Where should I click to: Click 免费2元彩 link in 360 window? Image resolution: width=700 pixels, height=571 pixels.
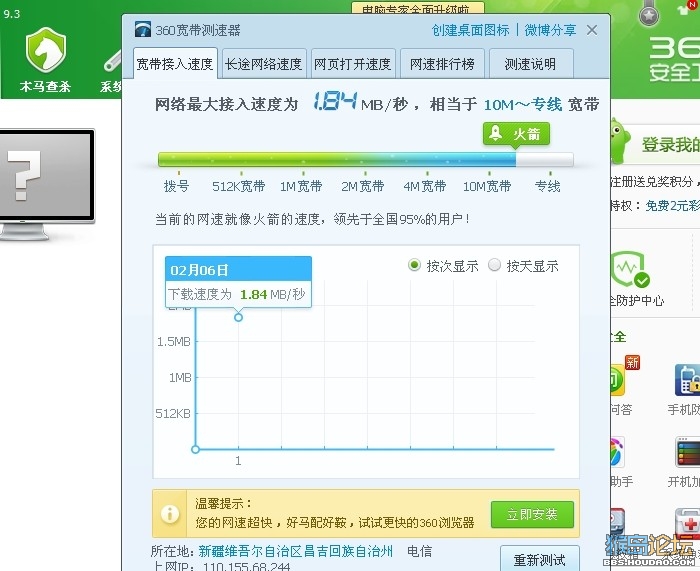click(x=672, y=206)
